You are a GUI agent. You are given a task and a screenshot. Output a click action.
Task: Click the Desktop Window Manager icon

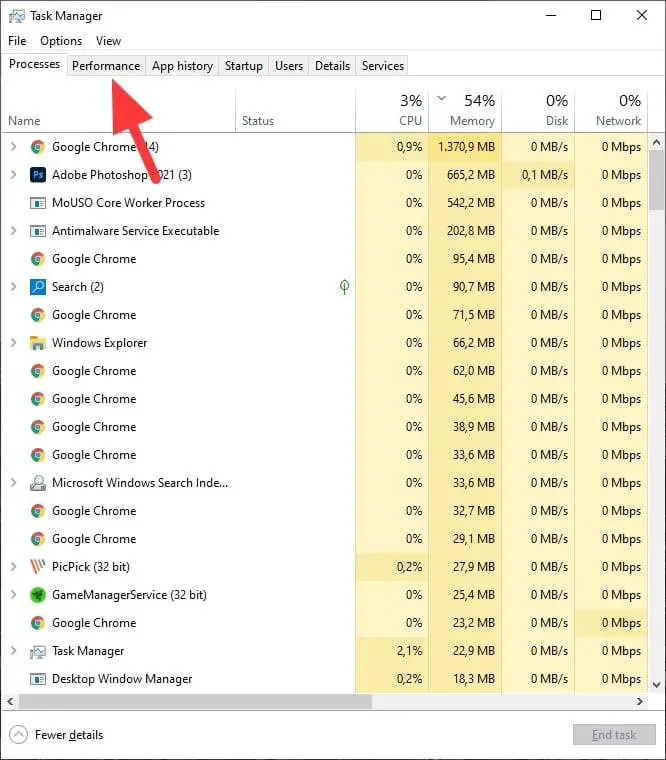point(38,679)
